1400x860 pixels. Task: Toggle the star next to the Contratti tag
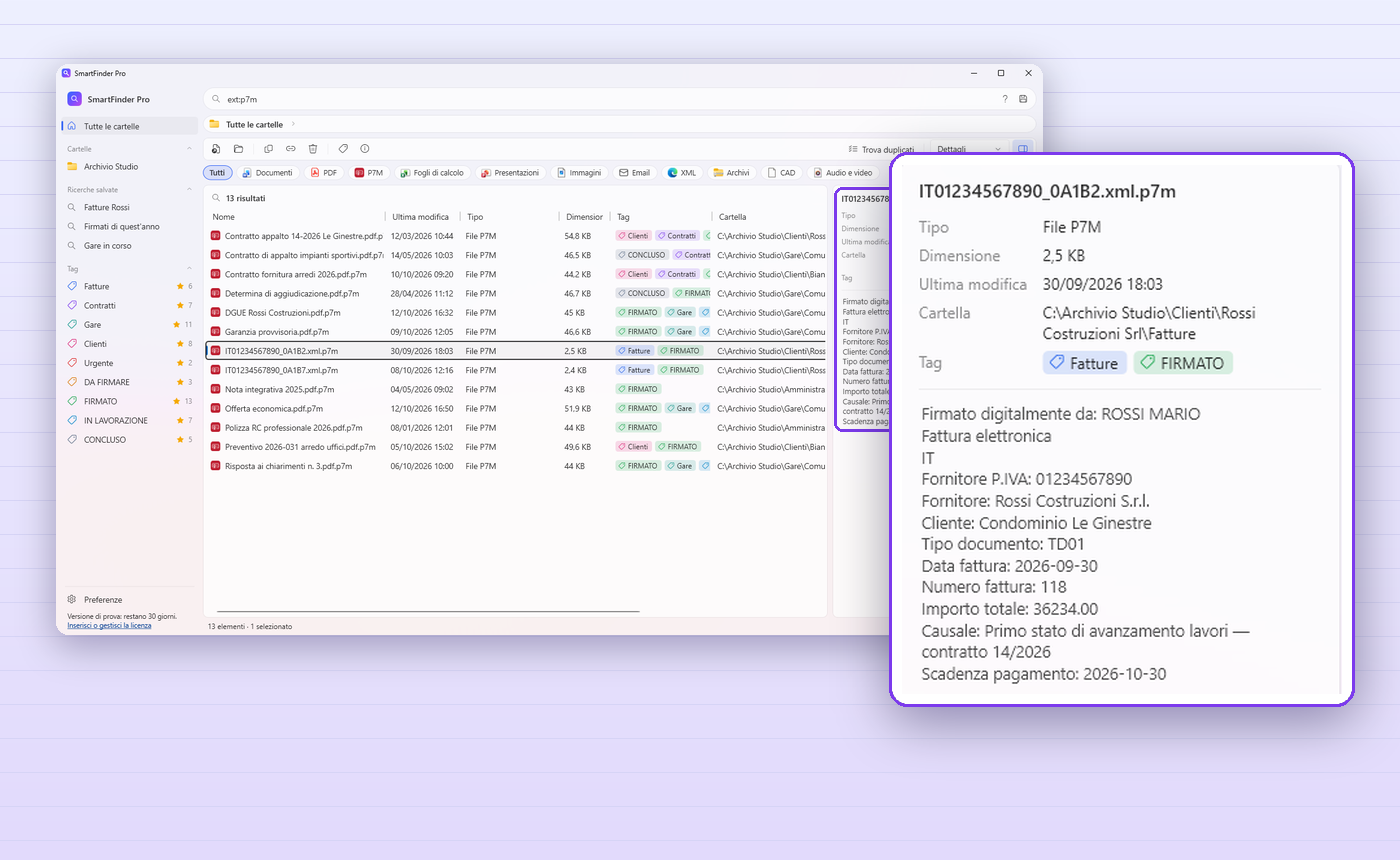(x=180, y=305)
